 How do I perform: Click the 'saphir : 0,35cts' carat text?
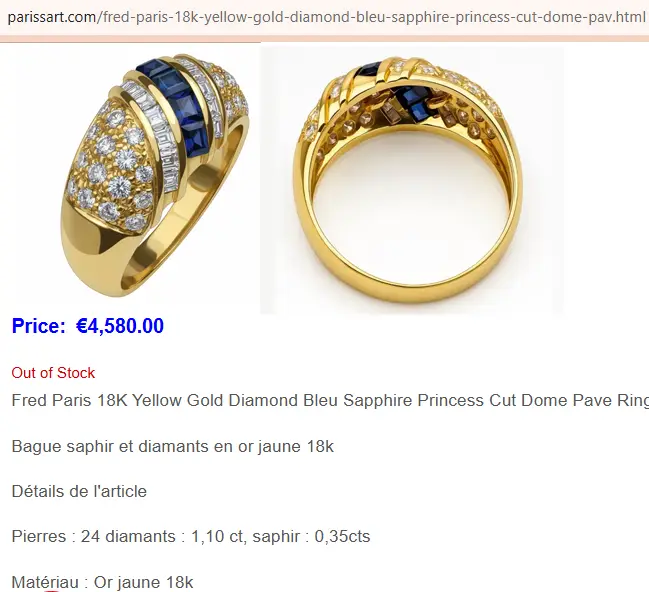tap(311, 537)
